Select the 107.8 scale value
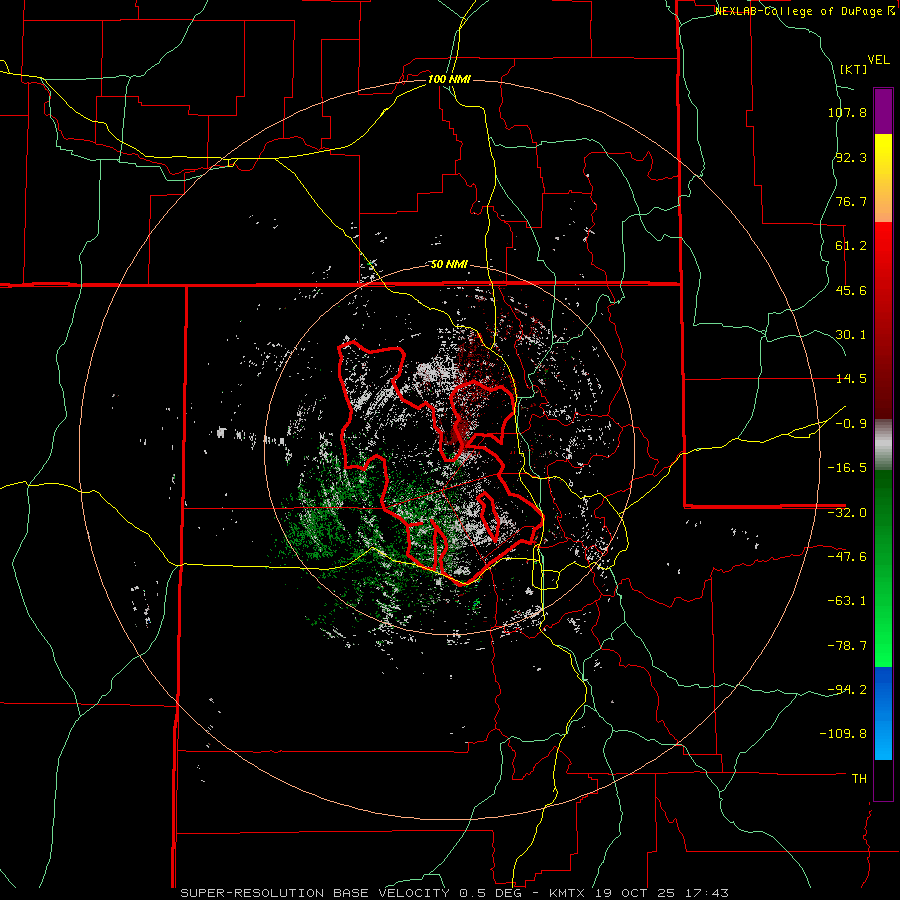 pos(847,112)
